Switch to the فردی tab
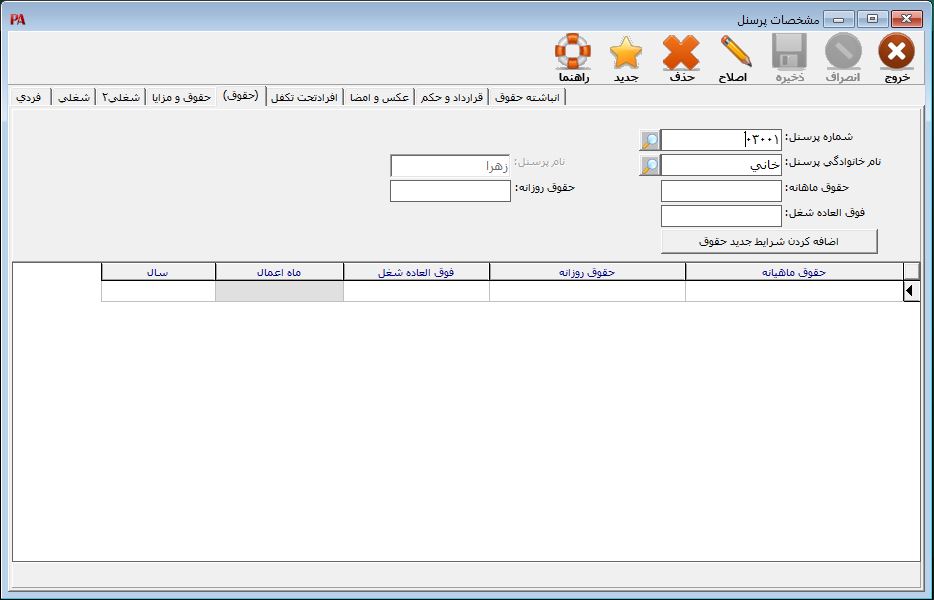This screenshot has width=934, height=600. coord(29,97)
